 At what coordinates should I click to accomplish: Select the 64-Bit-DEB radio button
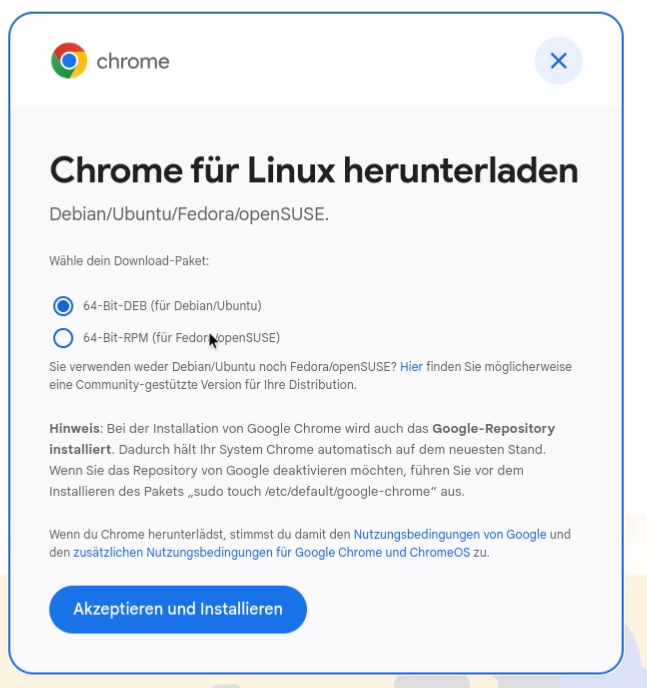[63, 306]
